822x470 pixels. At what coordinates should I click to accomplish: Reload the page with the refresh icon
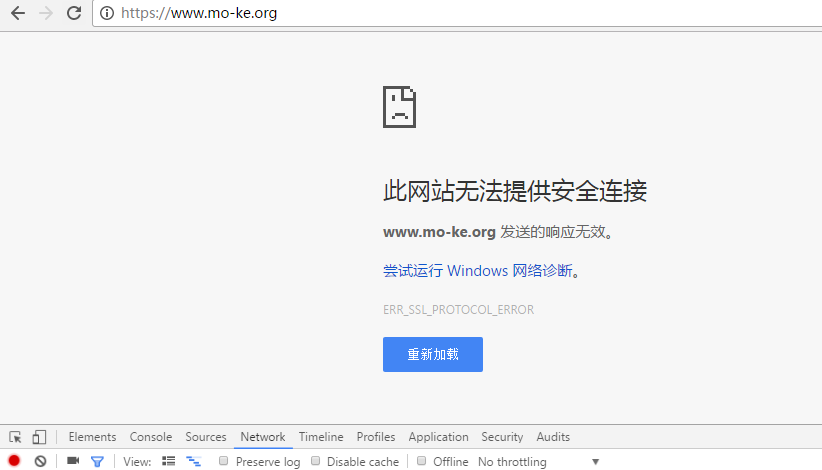click(74, 13)
